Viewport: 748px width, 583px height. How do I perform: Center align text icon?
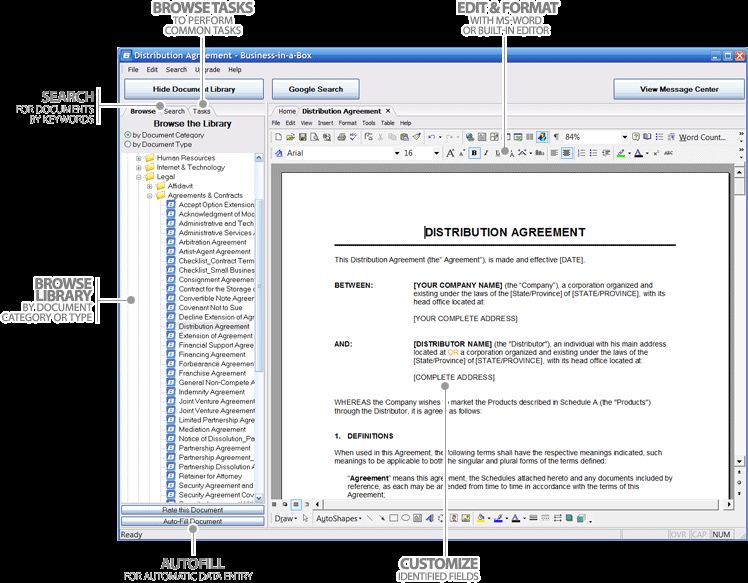pos(567,153)
